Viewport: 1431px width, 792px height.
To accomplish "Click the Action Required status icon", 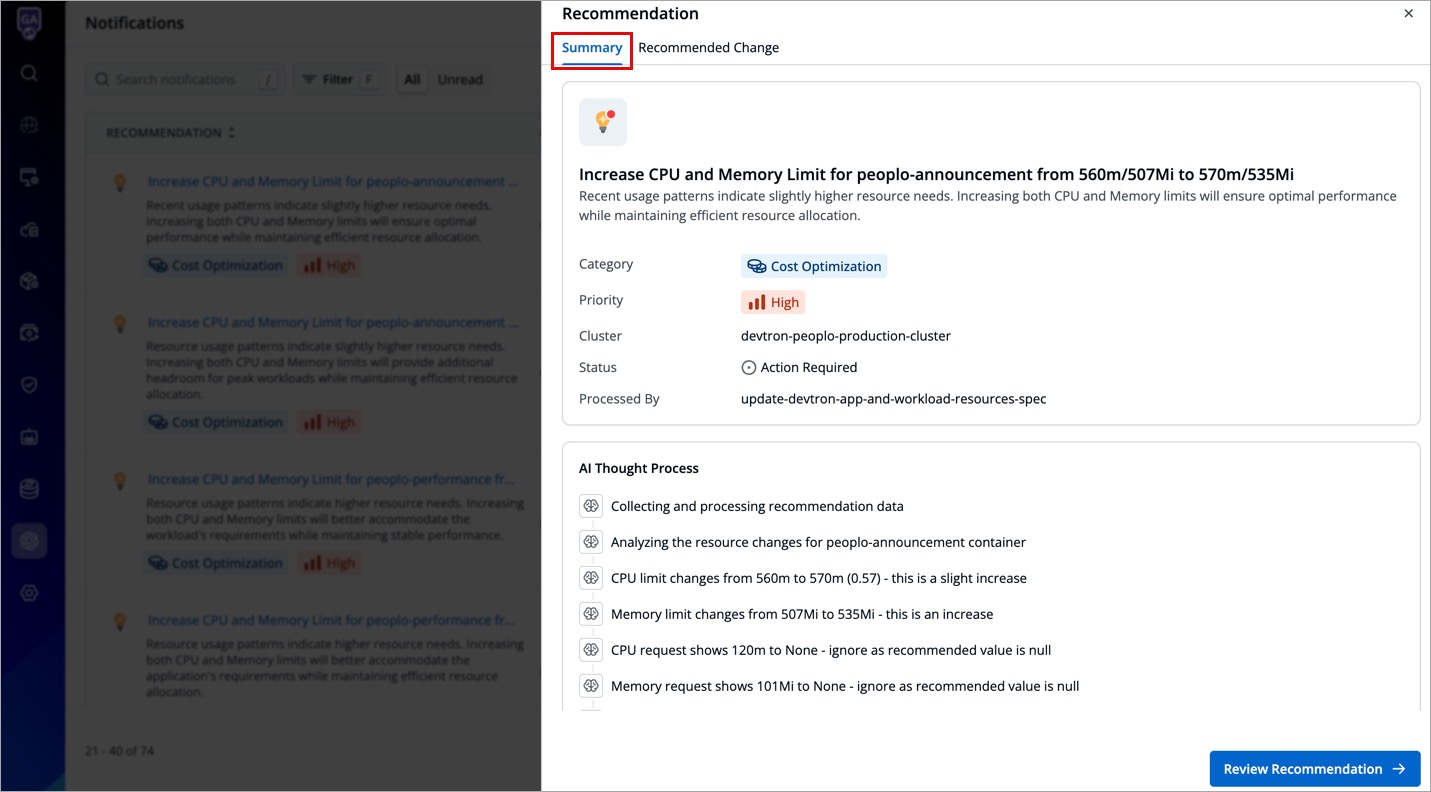I will coord(748,368).
